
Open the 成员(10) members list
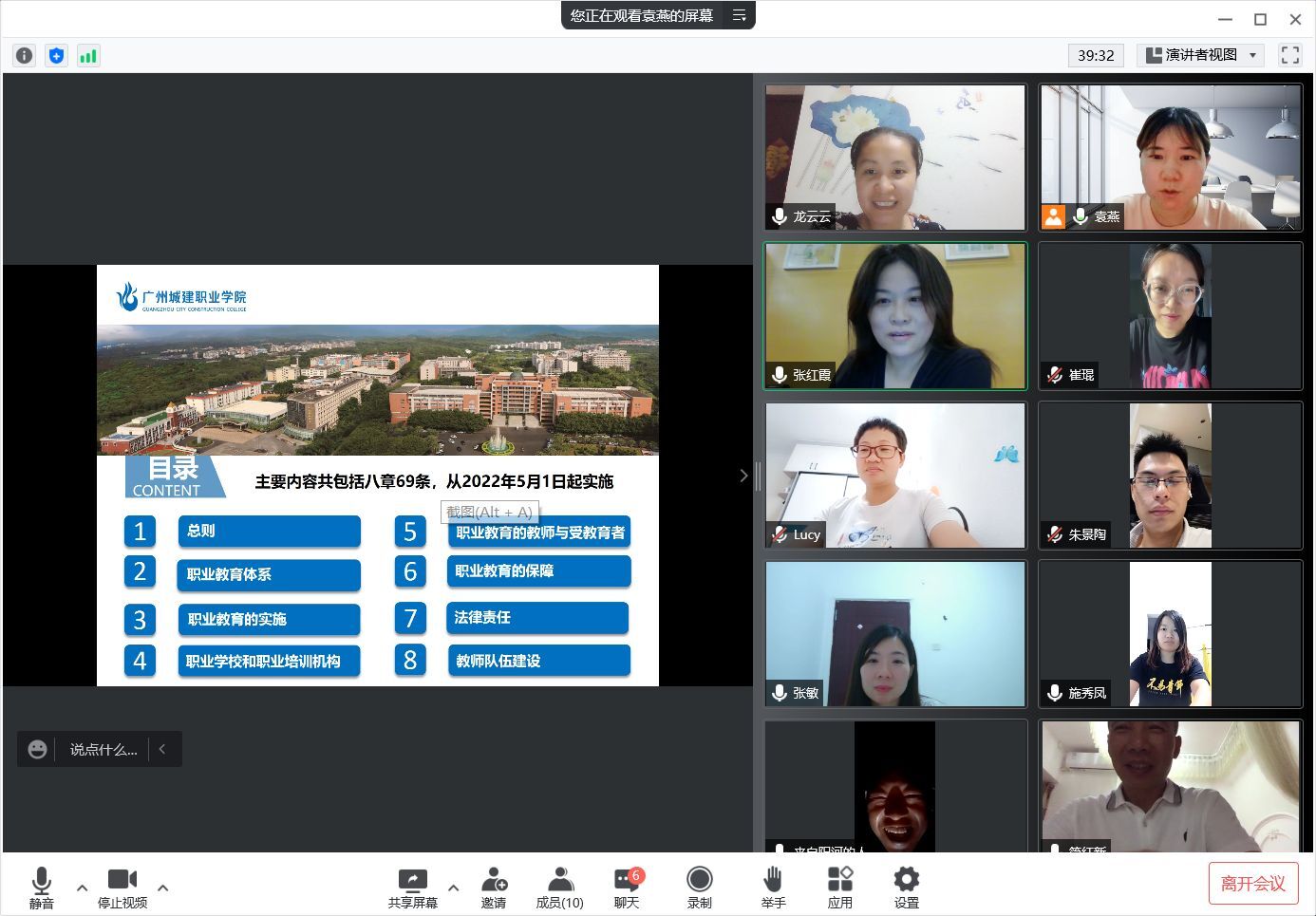(x=559, y=888)
